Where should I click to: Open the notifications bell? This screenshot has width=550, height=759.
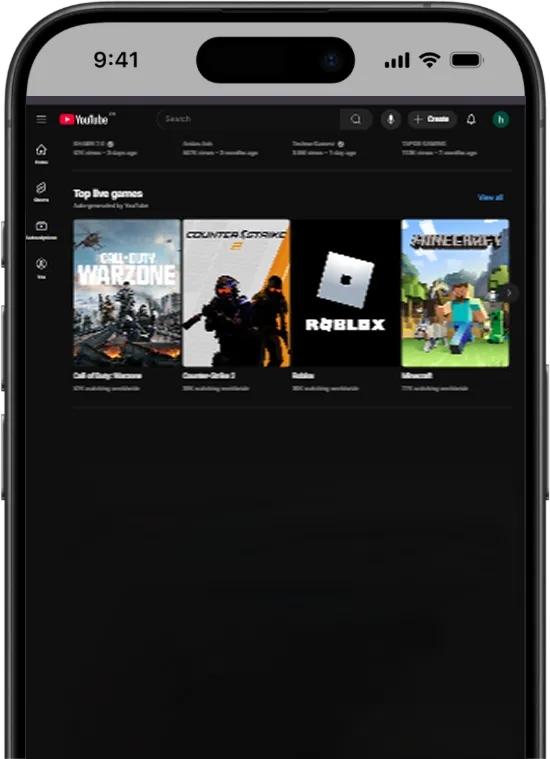tap(471, 119)
